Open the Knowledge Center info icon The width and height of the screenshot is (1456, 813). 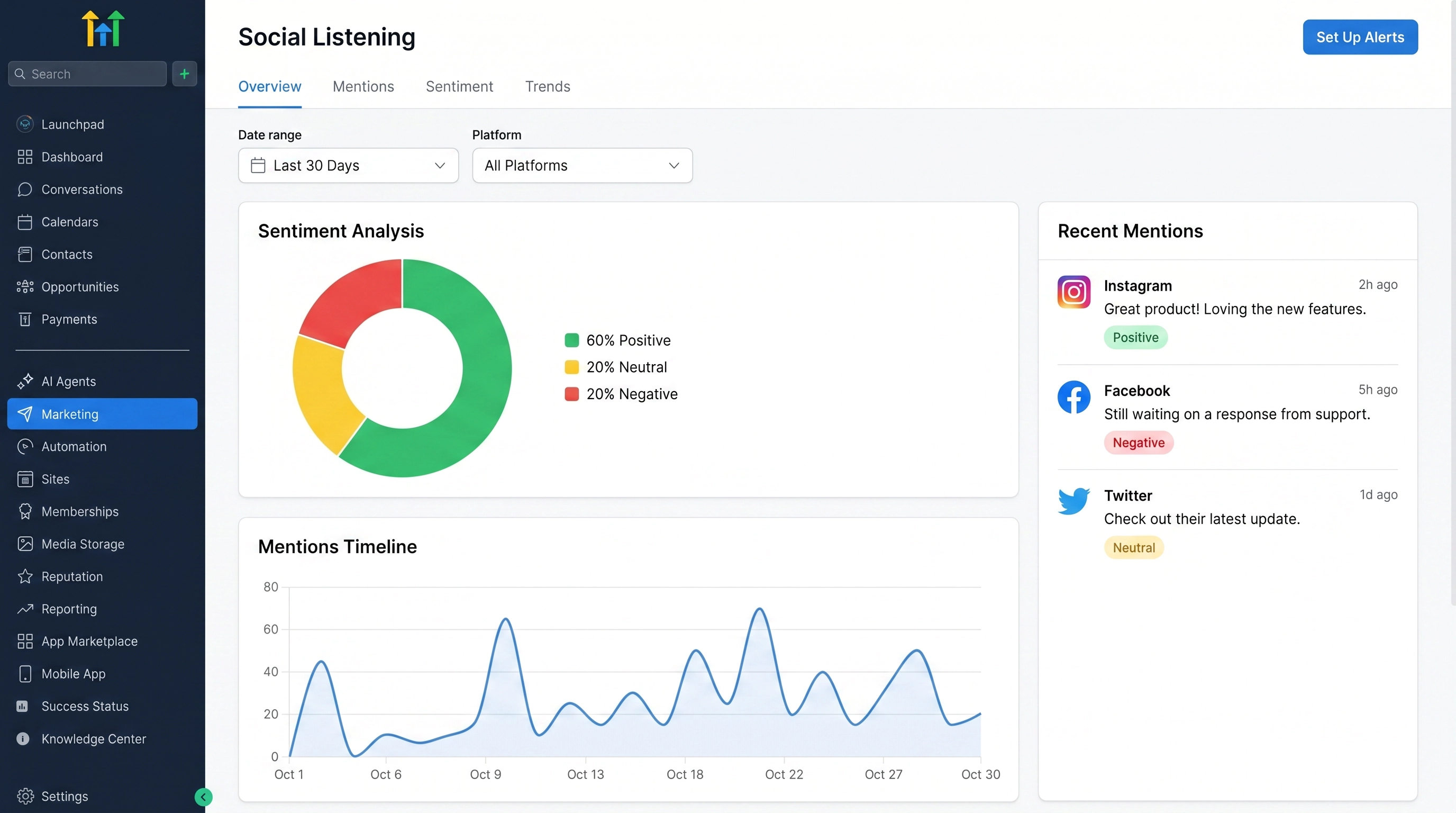pos(23,739)
